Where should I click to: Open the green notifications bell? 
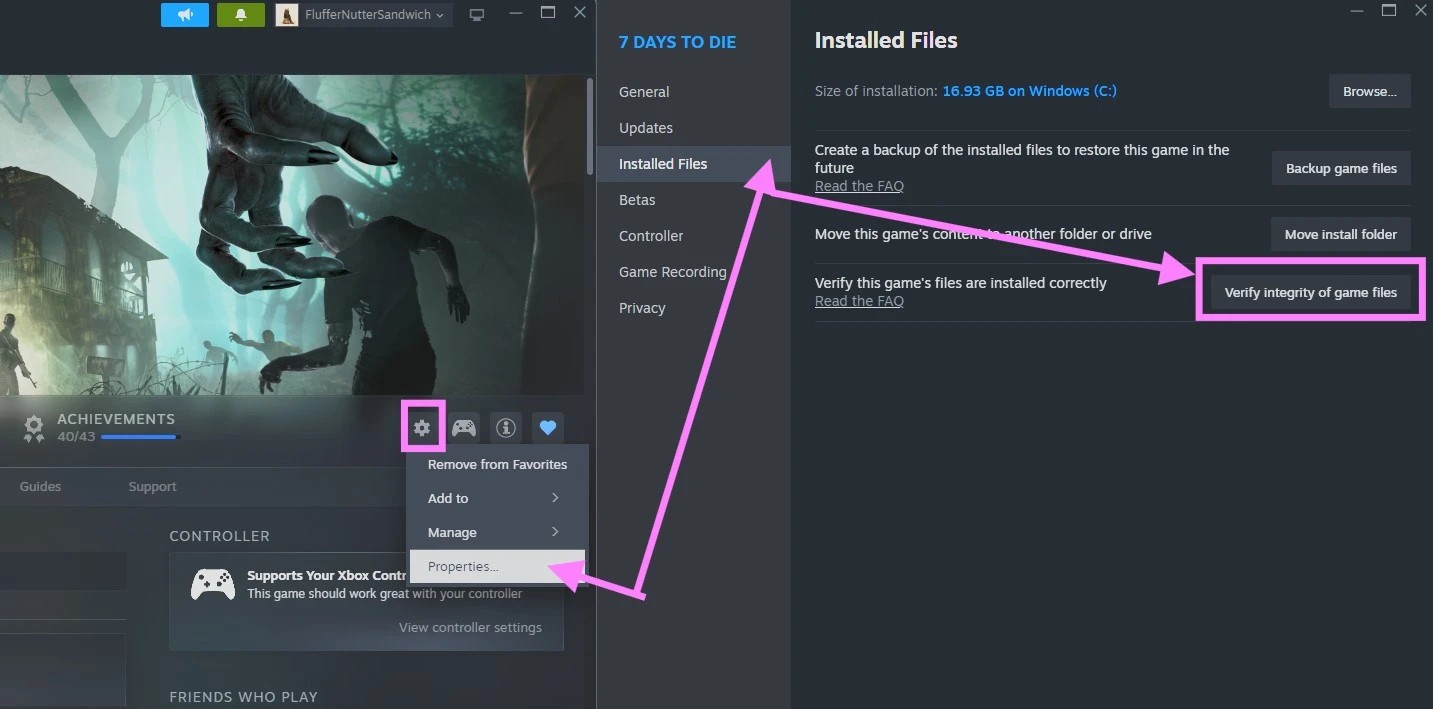[x=241, y=15]
